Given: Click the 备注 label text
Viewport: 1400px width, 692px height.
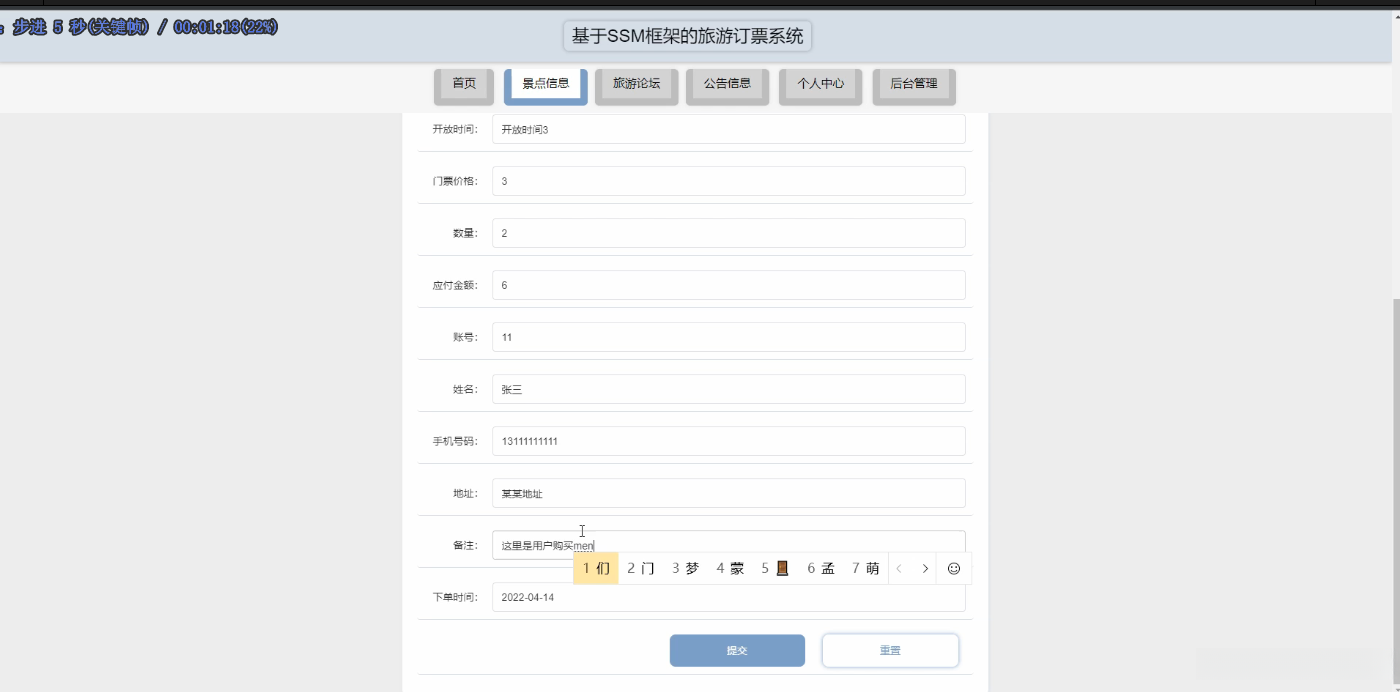Looking at the screenshot, I should coord(465,545).
